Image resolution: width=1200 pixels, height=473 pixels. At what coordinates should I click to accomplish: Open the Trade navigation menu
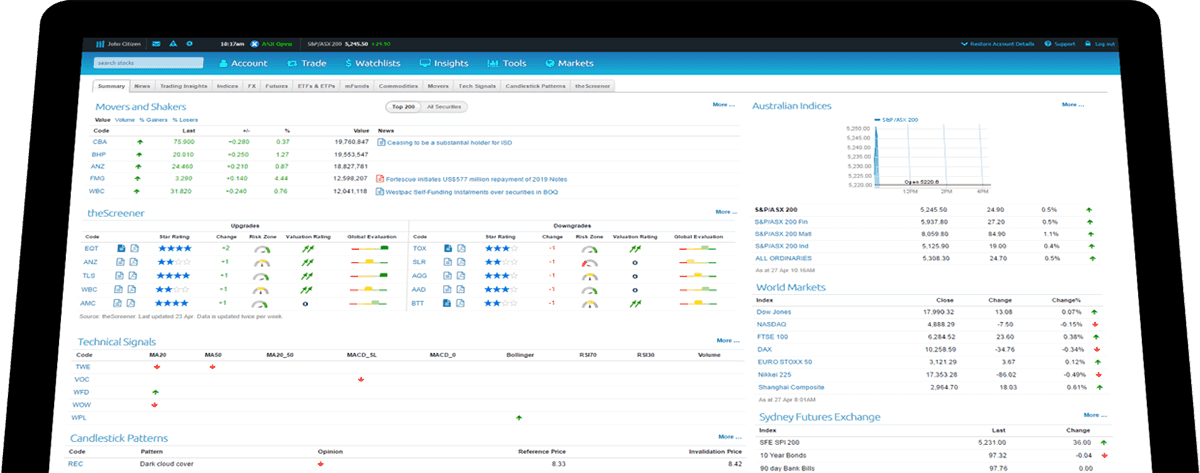point(308,63)
